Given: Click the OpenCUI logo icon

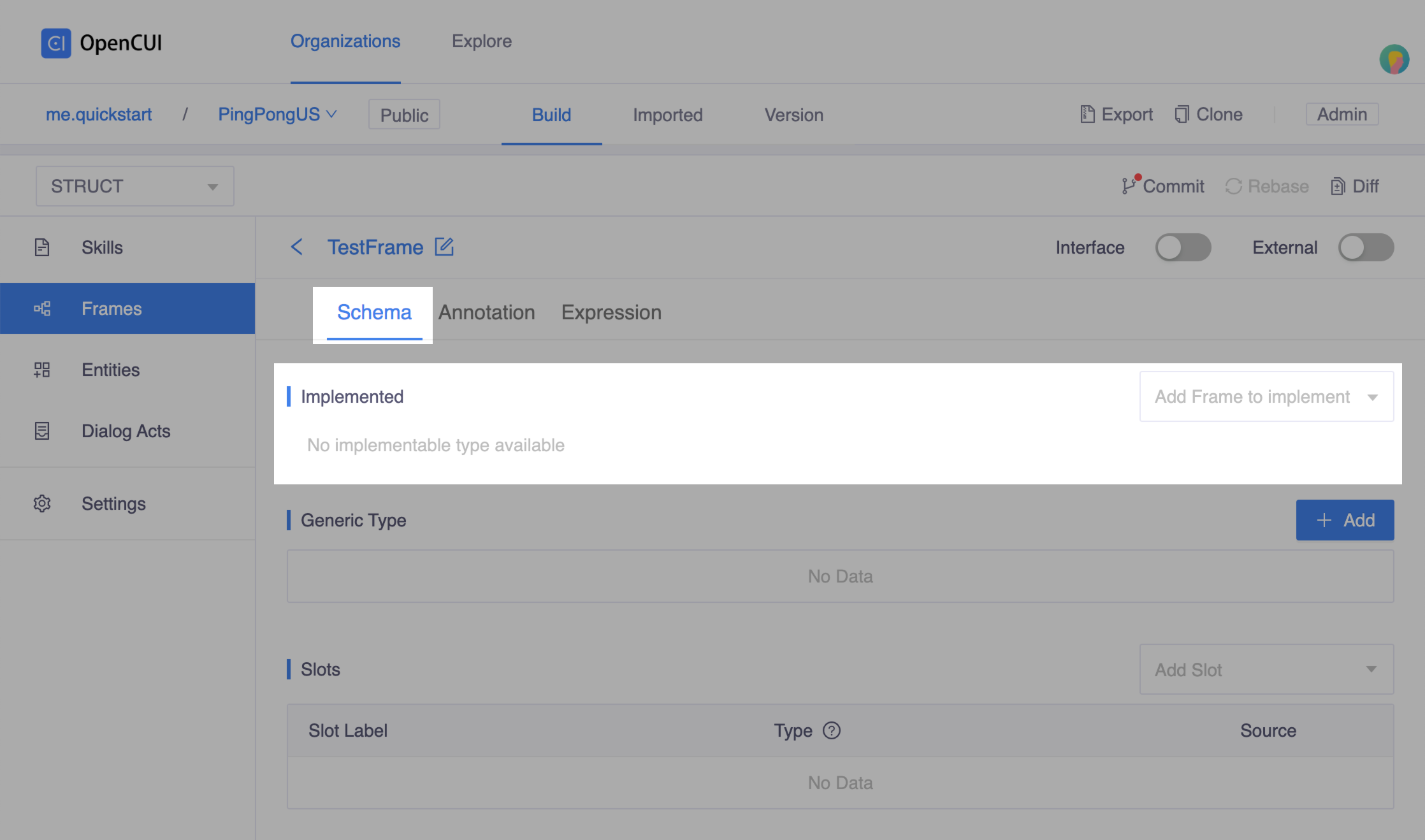Looking at the screenshot, I should click(56, 43).
